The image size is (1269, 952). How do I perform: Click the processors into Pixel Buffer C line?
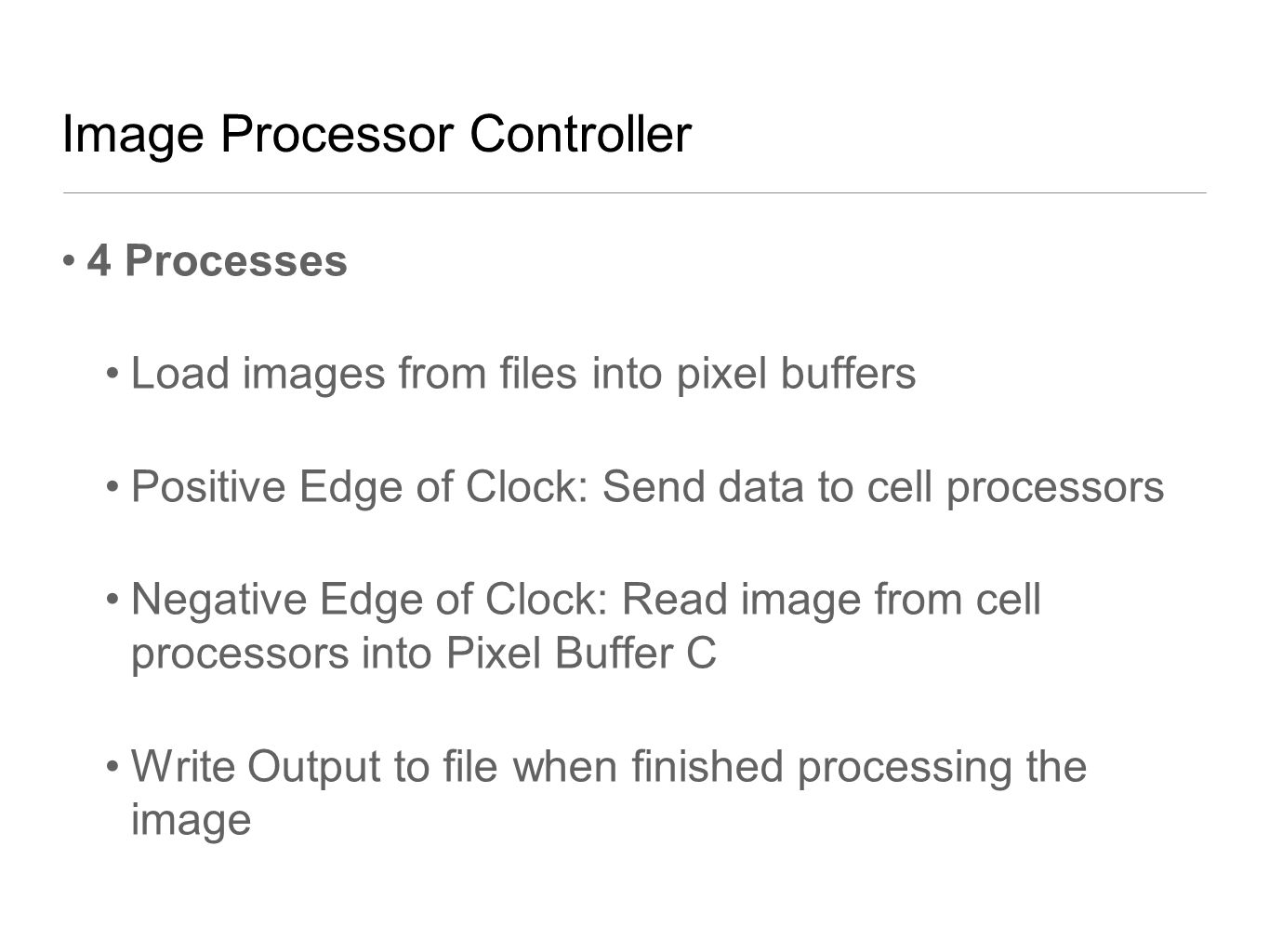424,654
